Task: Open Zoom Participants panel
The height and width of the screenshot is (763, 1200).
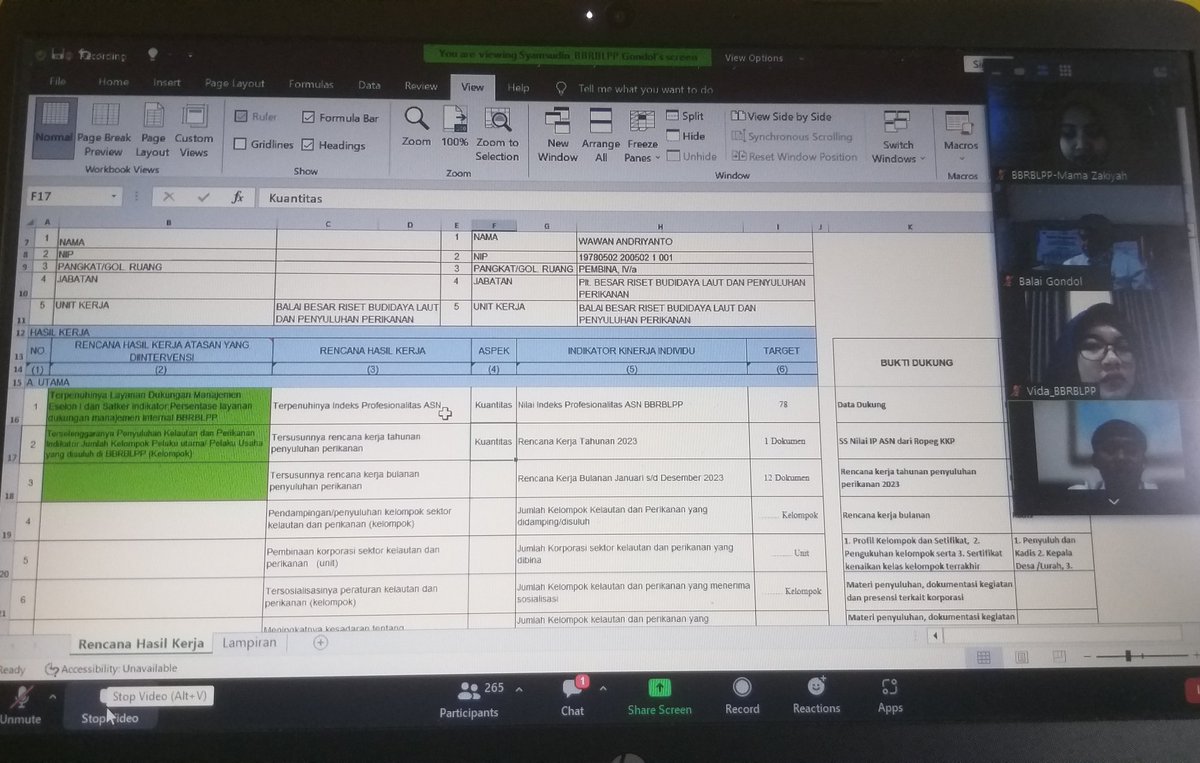Action: coord(469,699)
